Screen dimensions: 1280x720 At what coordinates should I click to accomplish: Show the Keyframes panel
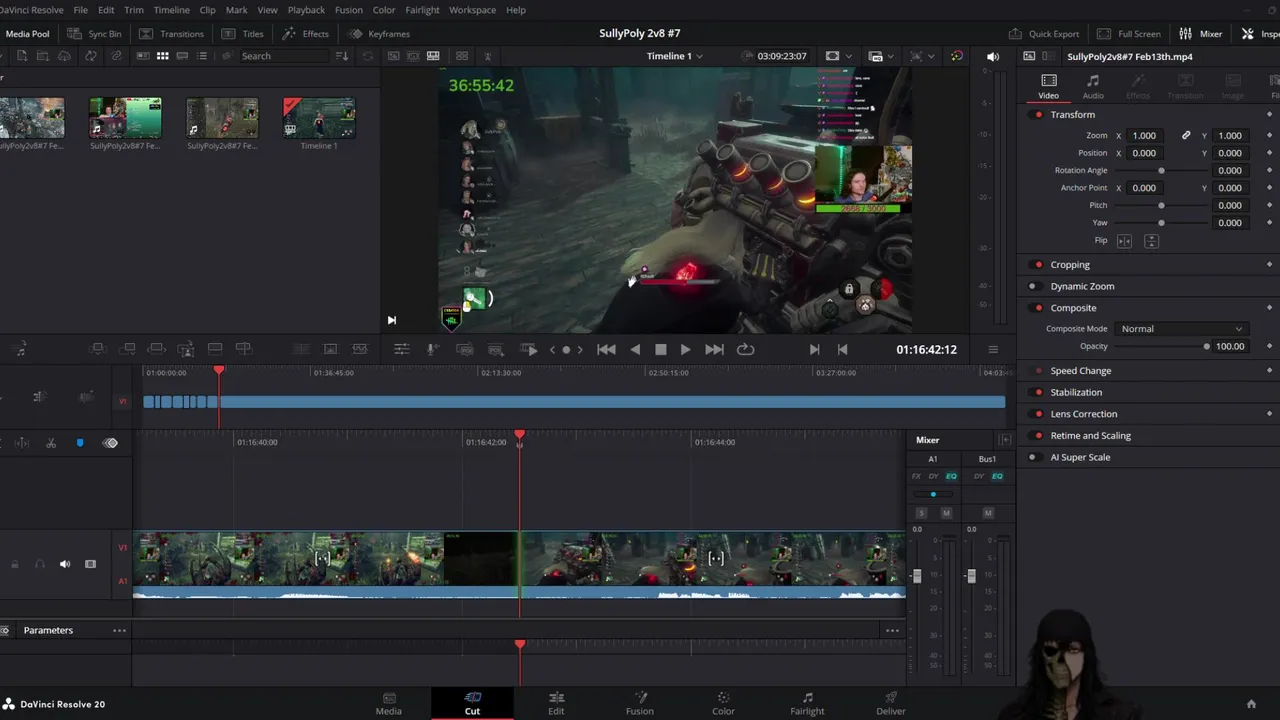(x=379, y=34)
